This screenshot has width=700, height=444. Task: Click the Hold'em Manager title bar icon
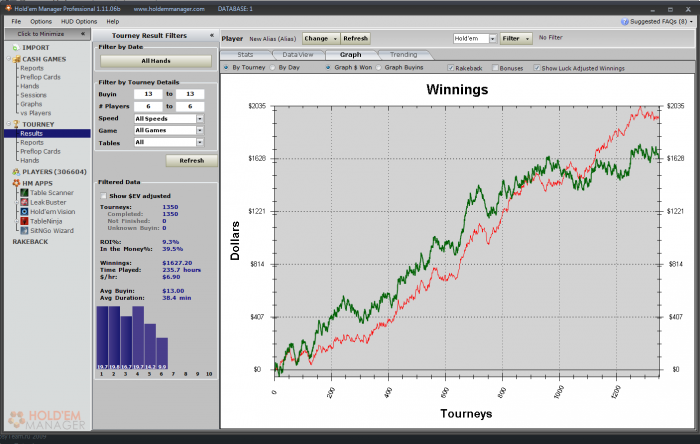click(8, 8)
